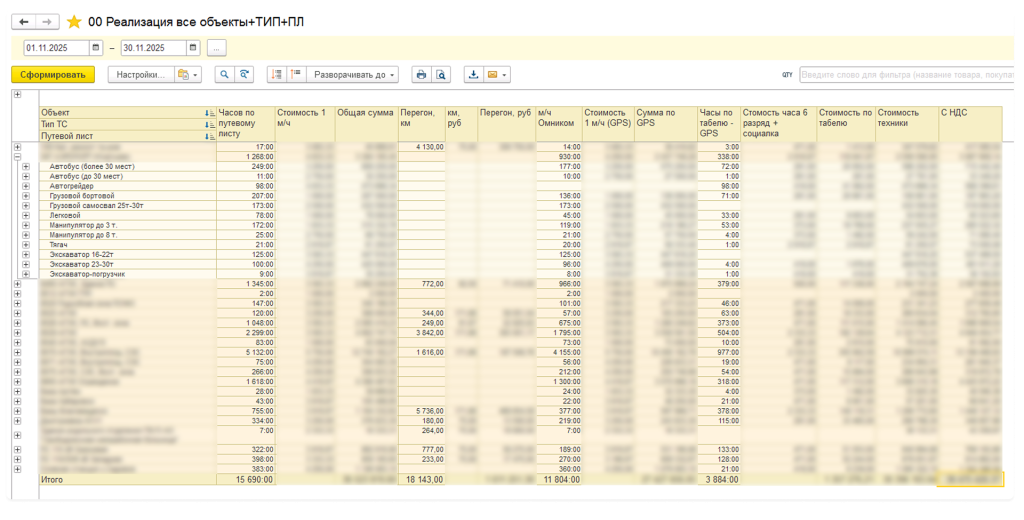Open report variants dropdown next to Настройки

(188, 75)
